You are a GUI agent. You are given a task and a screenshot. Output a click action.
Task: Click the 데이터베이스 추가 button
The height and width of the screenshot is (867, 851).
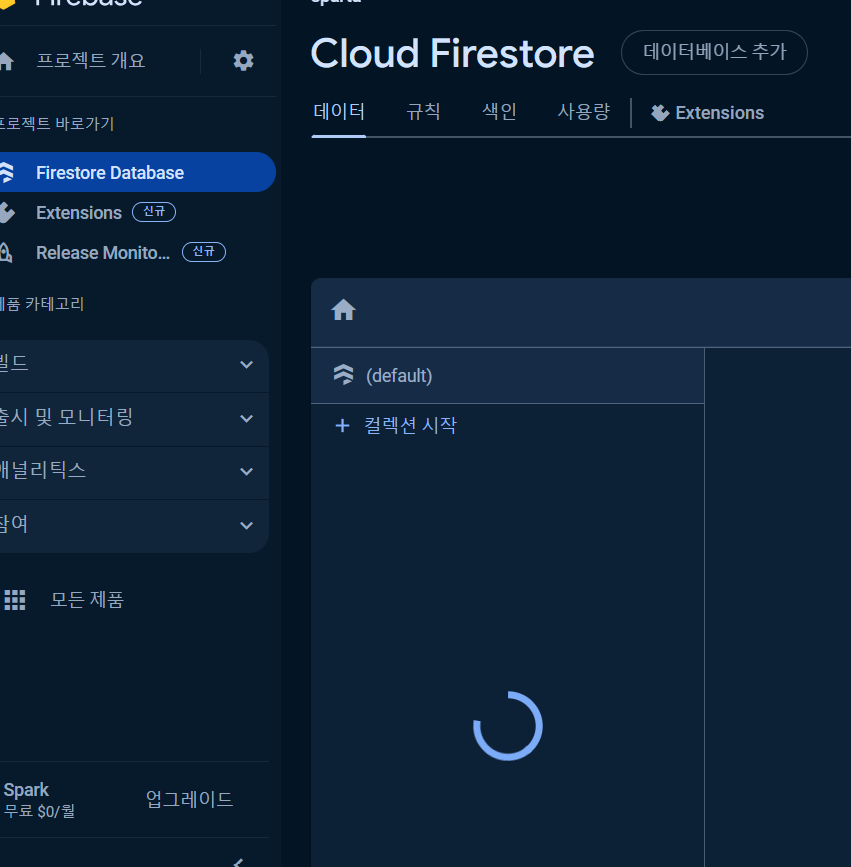[714, 53]
